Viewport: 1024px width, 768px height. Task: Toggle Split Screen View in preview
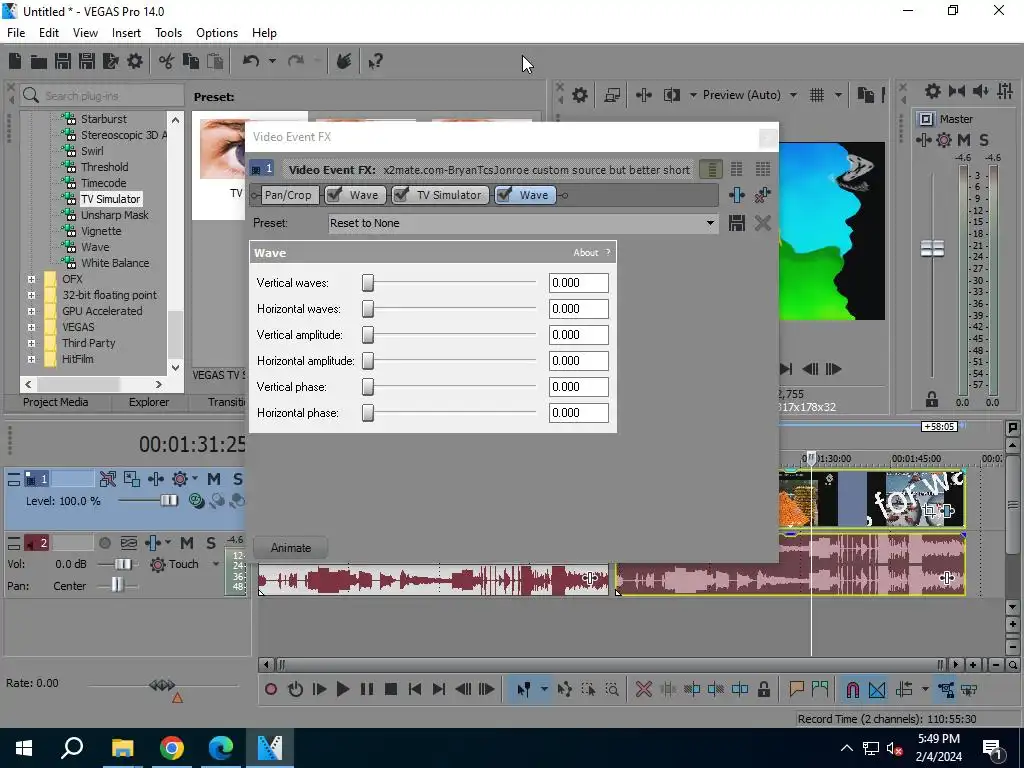click(x=671, y=95)
